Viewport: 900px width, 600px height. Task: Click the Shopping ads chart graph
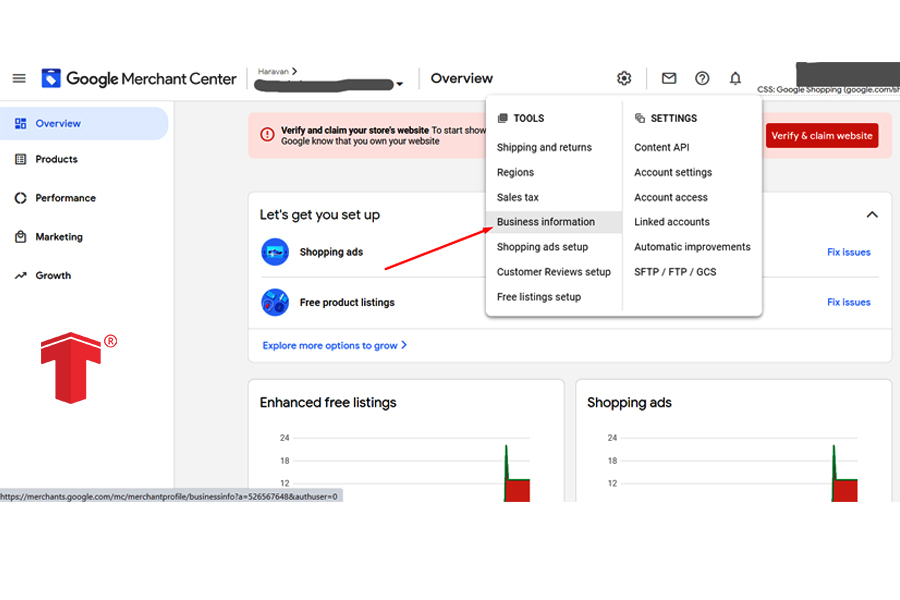click(x=732, y=466)
